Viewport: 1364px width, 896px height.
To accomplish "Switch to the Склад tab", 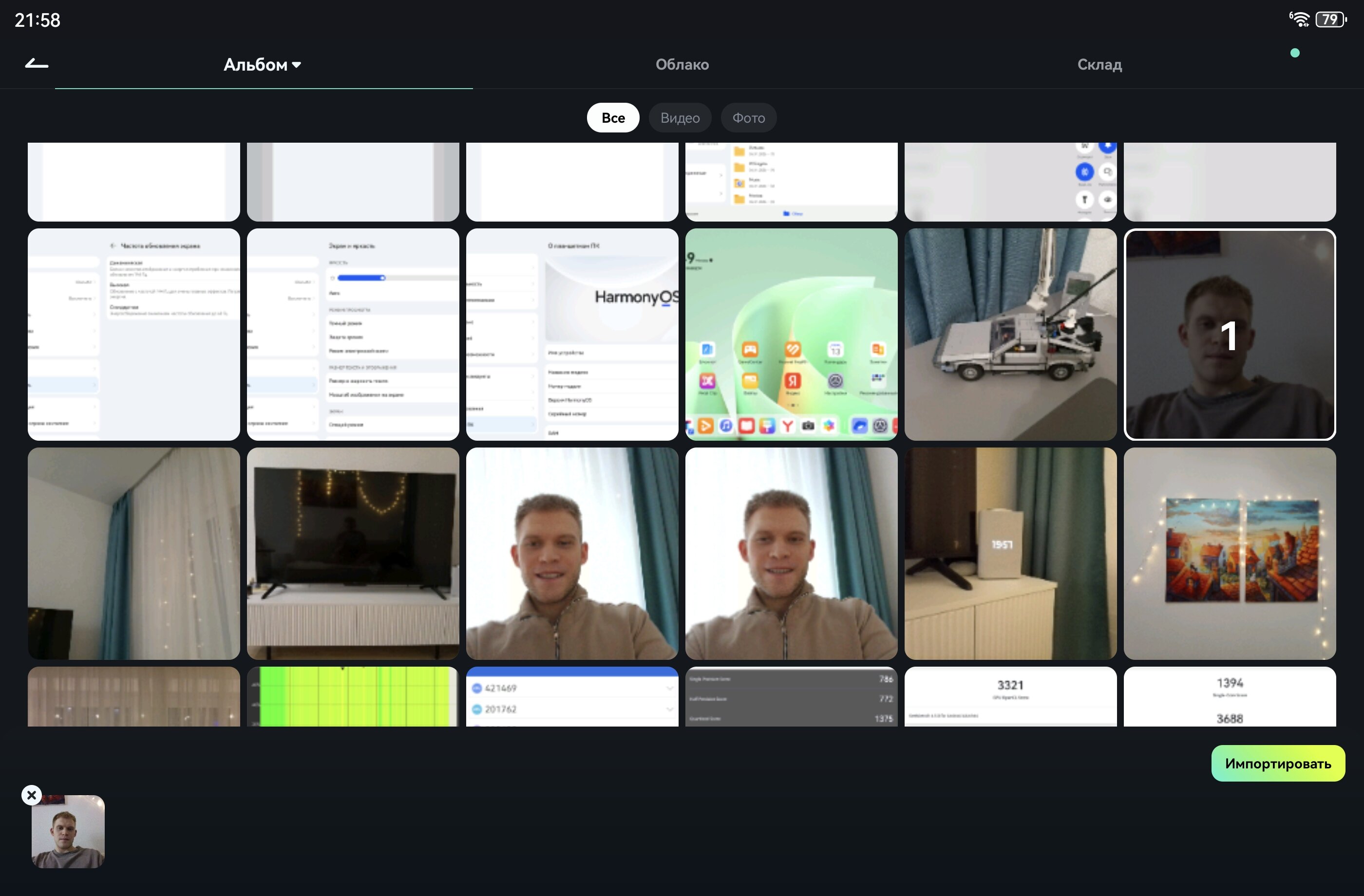I will pos(1099,65).
